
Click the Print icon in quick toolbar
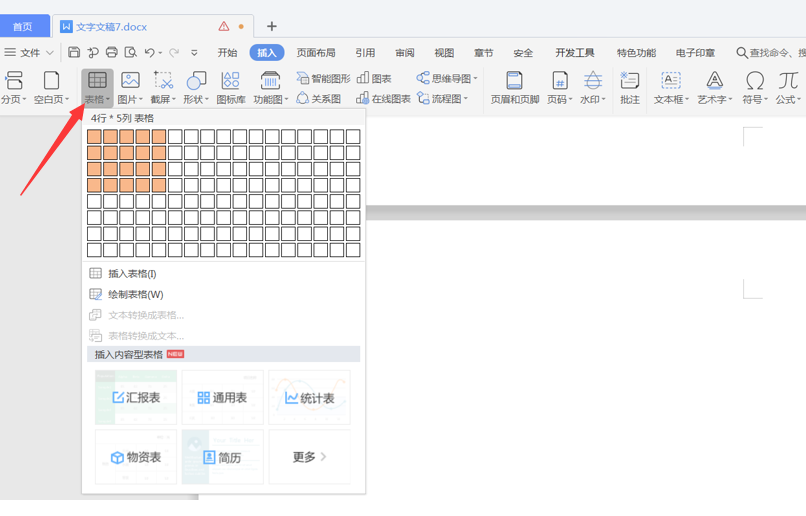[x=112, y=52]
